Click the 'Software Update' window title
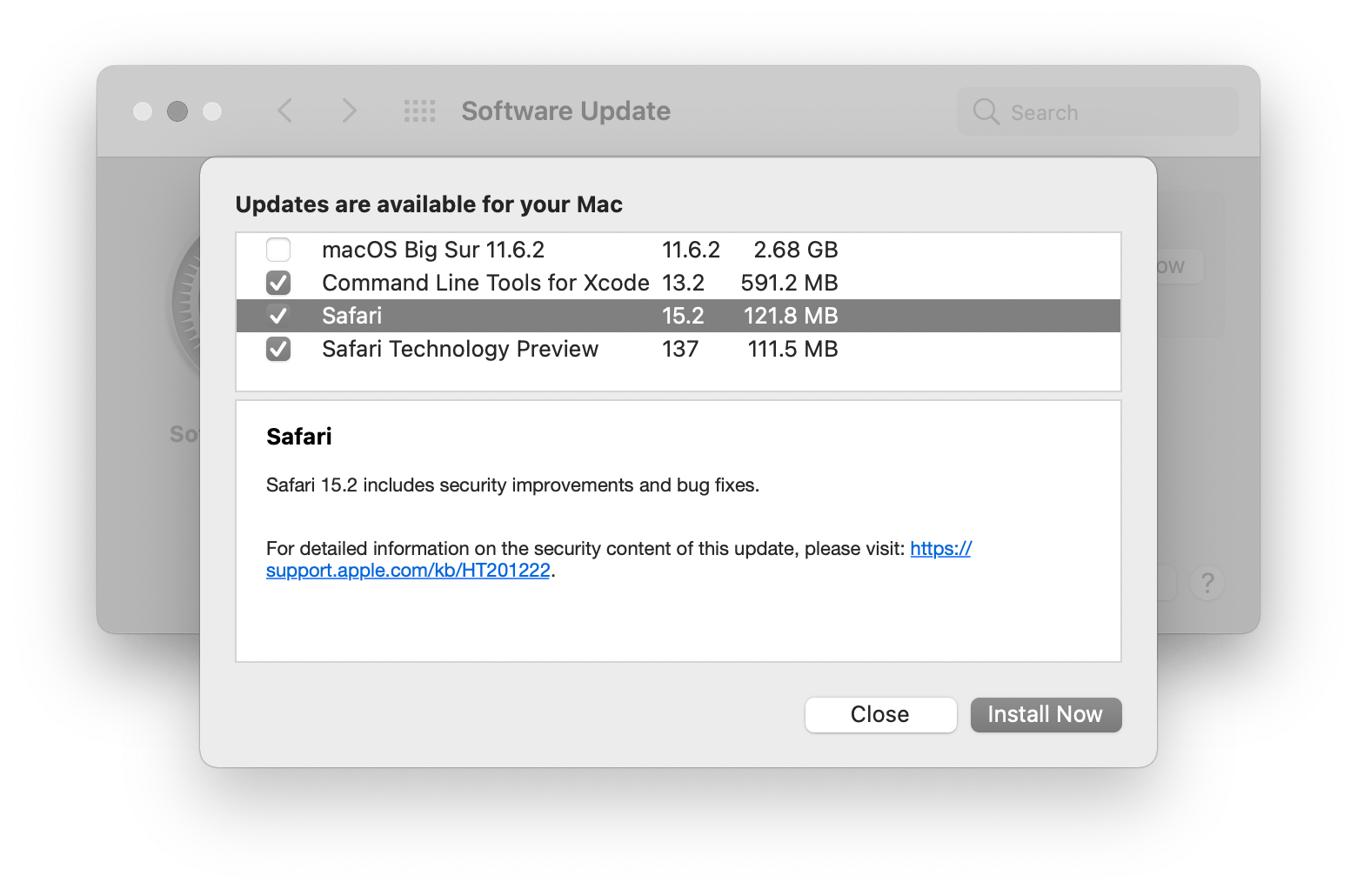Viewport: 1357px width, 896px height. point(566,111)
